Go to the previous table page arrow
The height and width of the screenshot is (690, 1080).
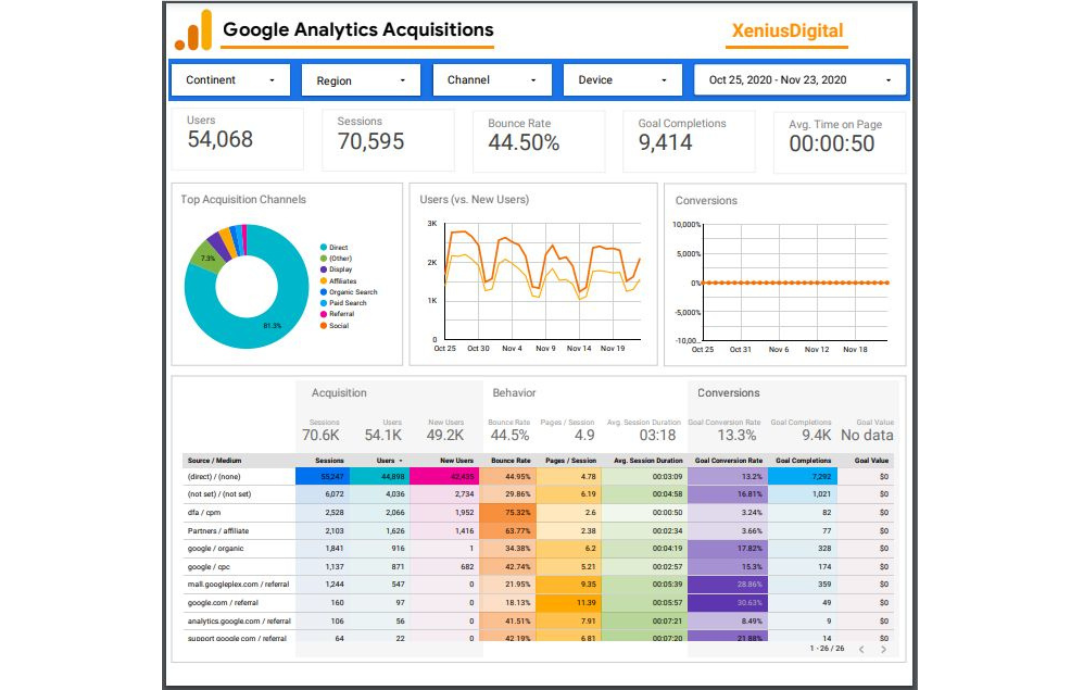tap(862, 649)
